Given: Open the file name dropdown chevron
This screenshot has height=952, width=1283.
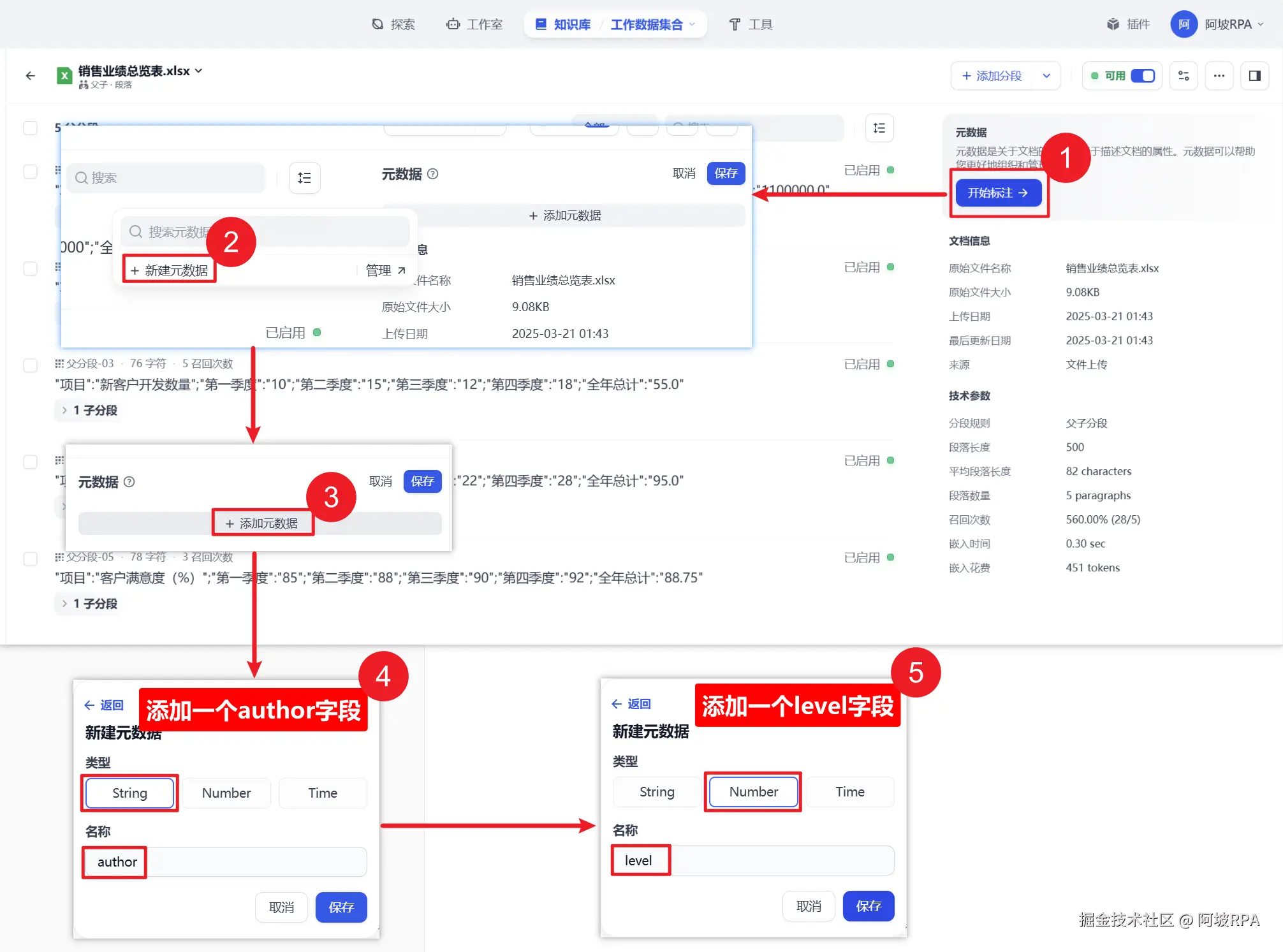Looking at the screenshot, I should (x=198, y=71).
